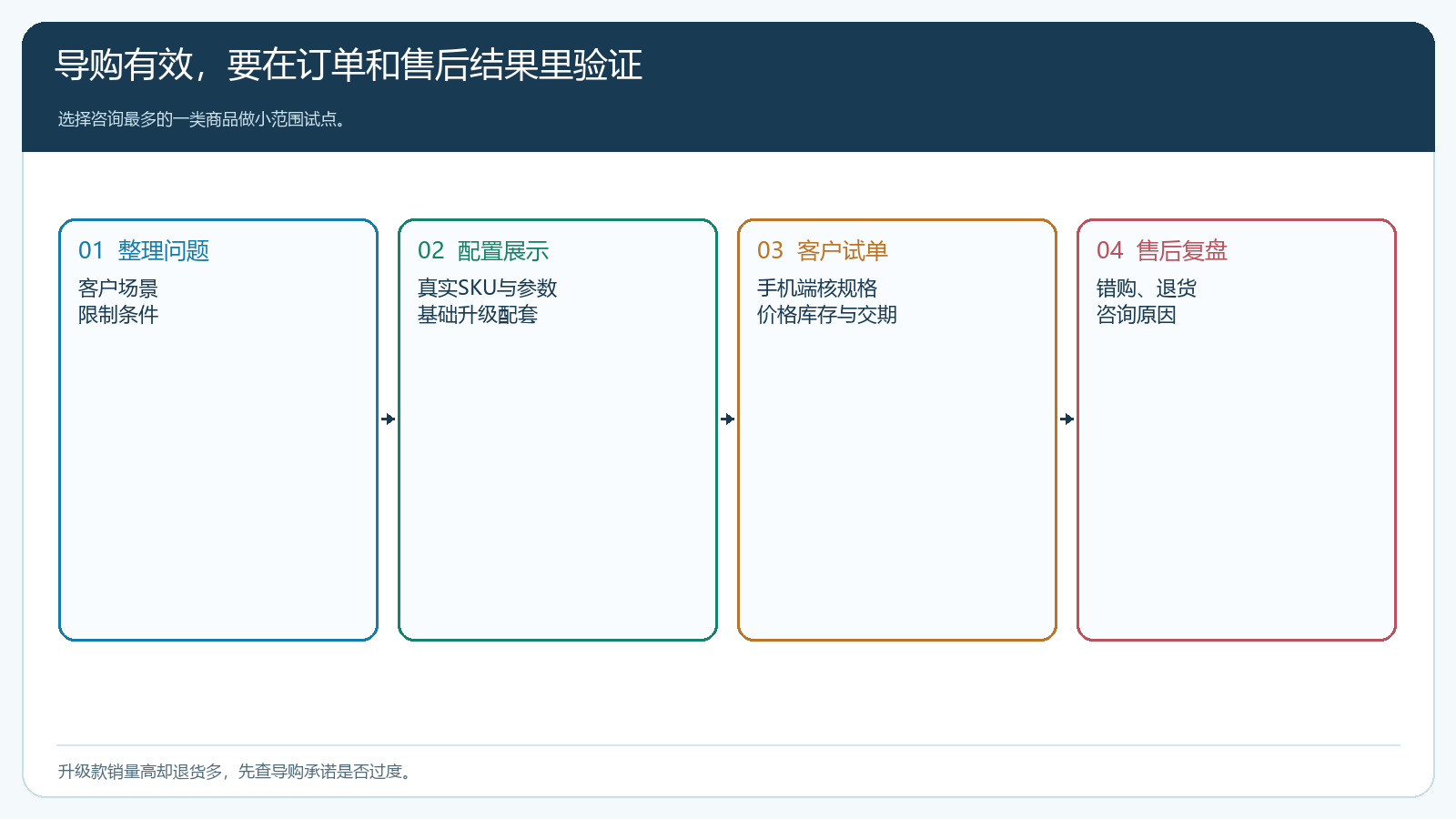The image size is (1456, 819).
Task: Click the arrow between steps 03 and 04
Action: point(1067,419)
